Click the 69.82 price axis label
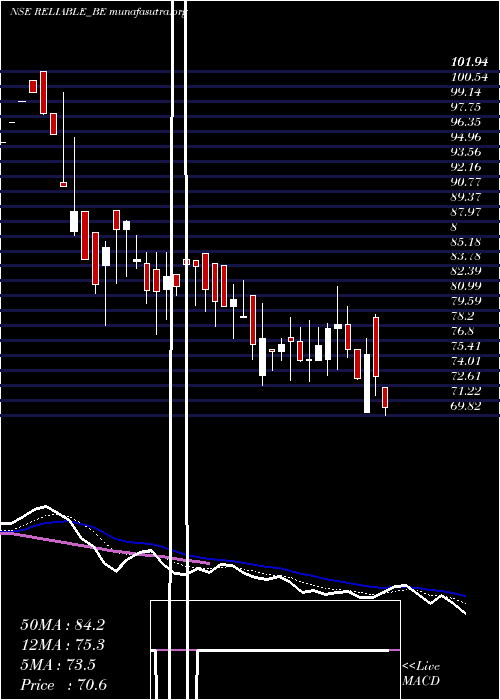 (466, 407)
